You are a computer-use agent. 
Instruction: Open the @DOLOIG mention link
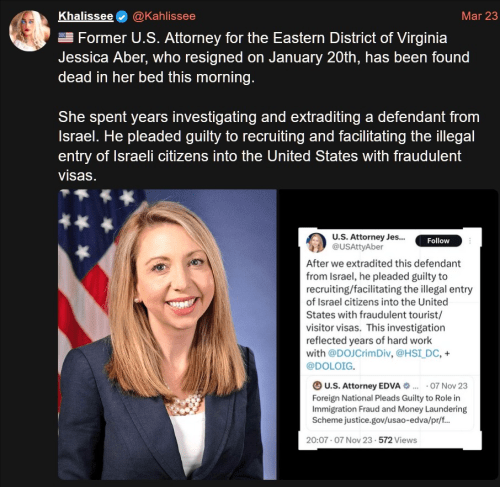click(329, 366)
